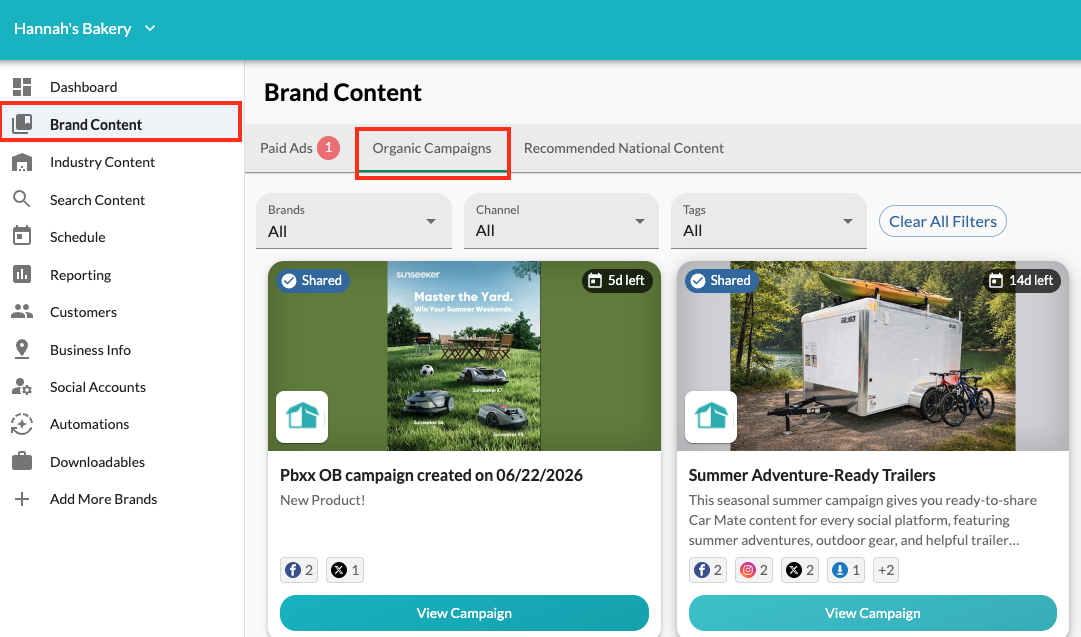Viewport: 1081px width, 637px height.
Task: Go to Dashboard in sidebar
Action: [121, 87]
